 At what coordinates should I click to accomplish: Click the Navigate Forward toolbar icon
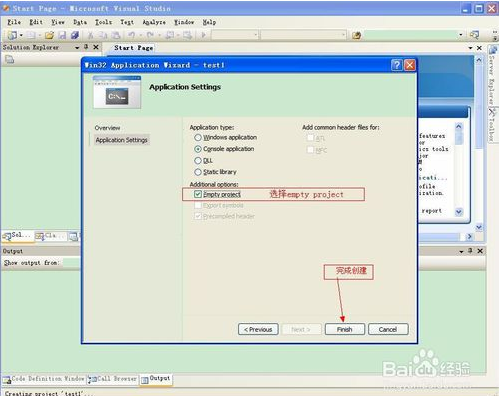pos(187,35)
